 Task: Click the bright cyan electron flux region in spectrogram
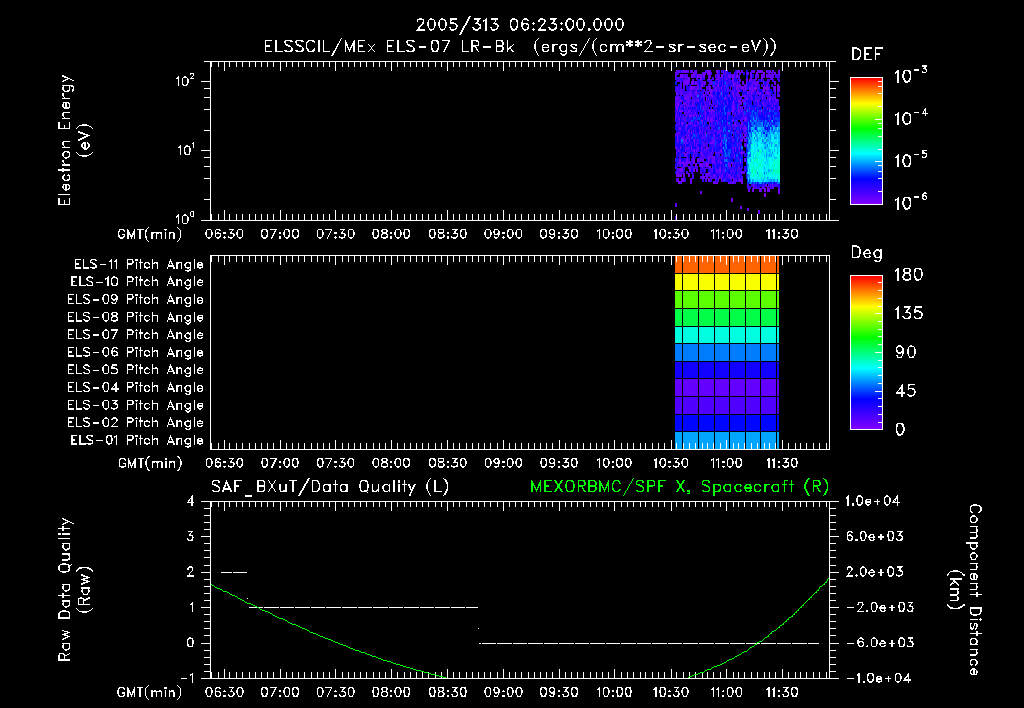(763, 153)
